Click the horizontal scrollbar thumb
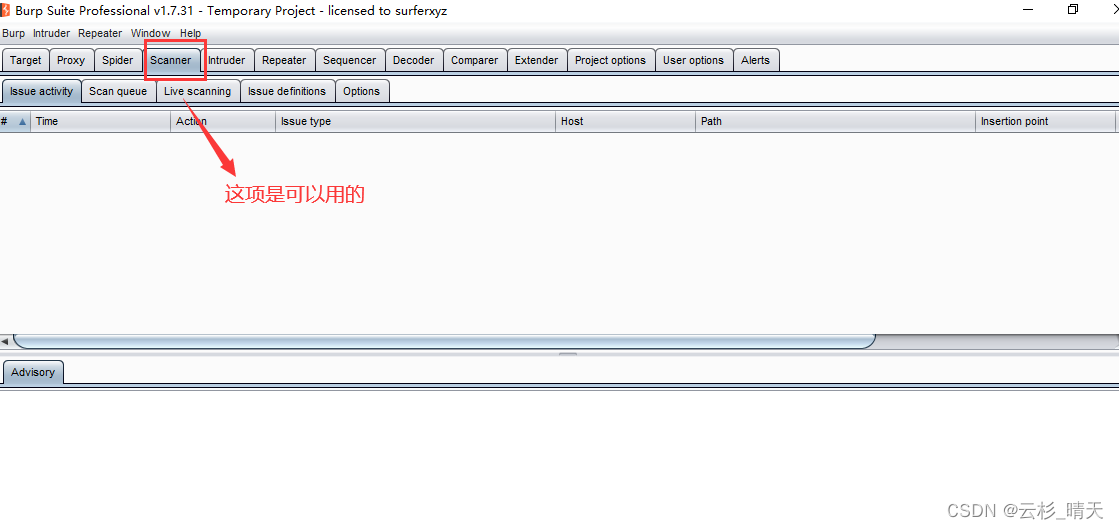Viewport: 1119px width, 529px height. (x=444, y=341)
